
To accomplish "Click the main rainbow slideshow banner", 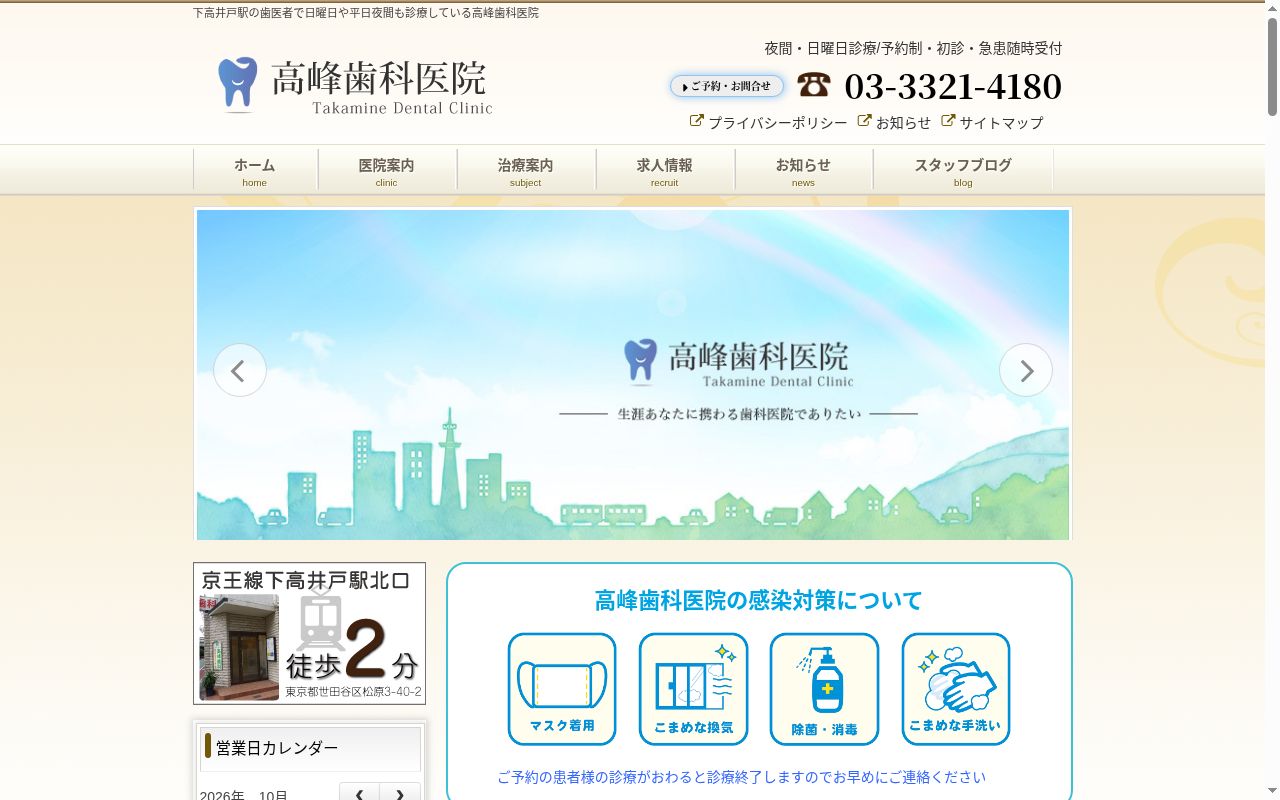I will tap(633, 374).
